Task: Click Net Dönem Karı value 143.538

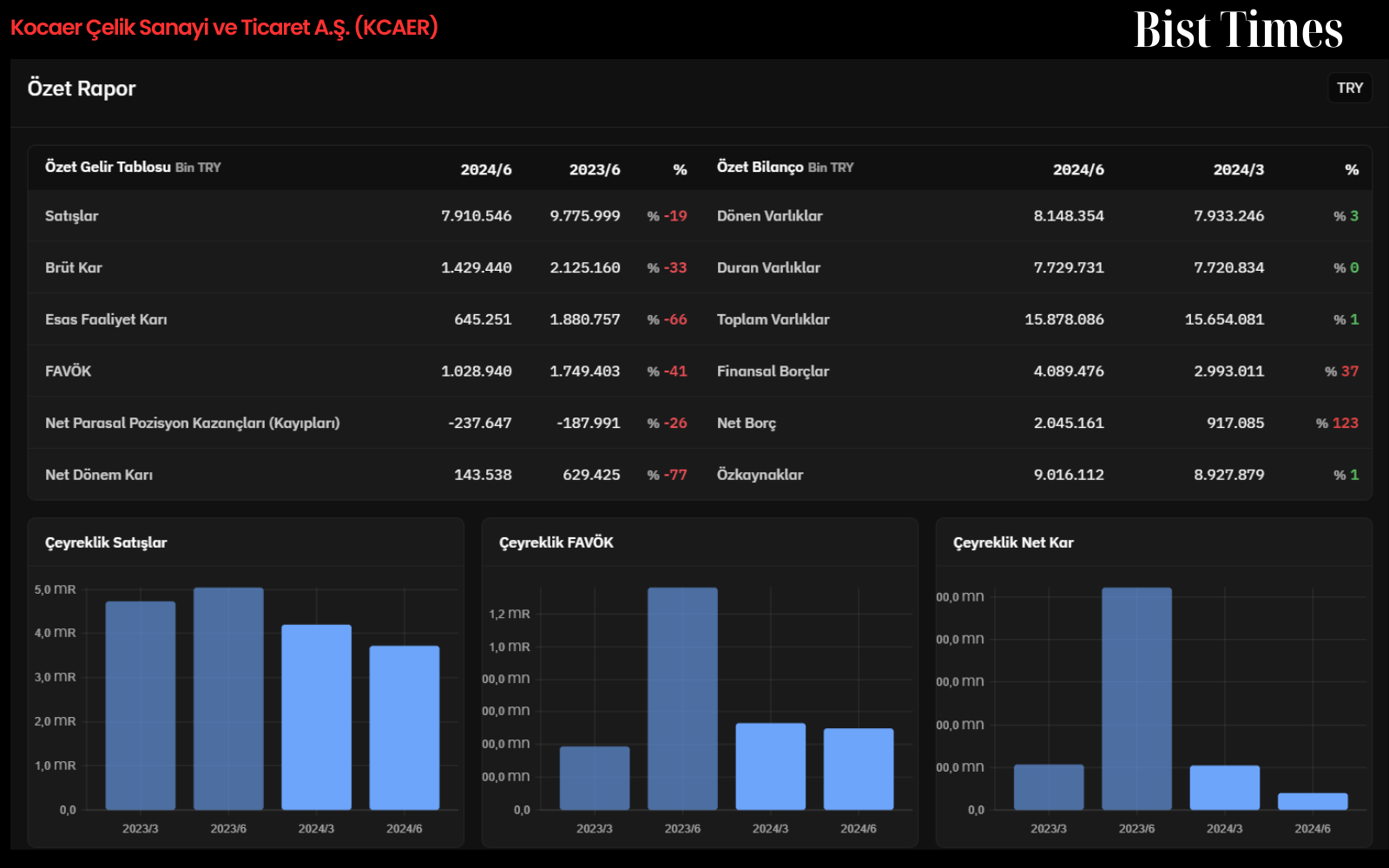Action: tap(483, 475)
